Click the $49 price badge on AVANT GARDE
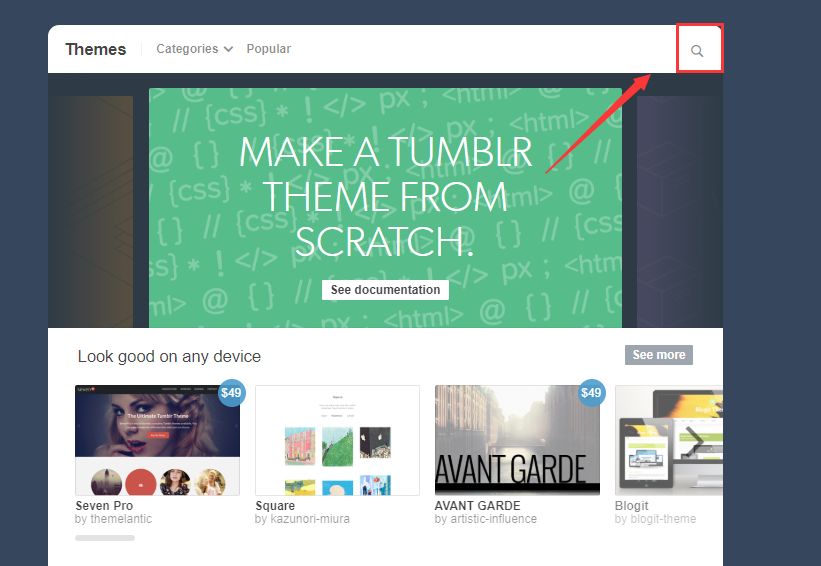This screenshot has height=566, width=821. [591, 393]
